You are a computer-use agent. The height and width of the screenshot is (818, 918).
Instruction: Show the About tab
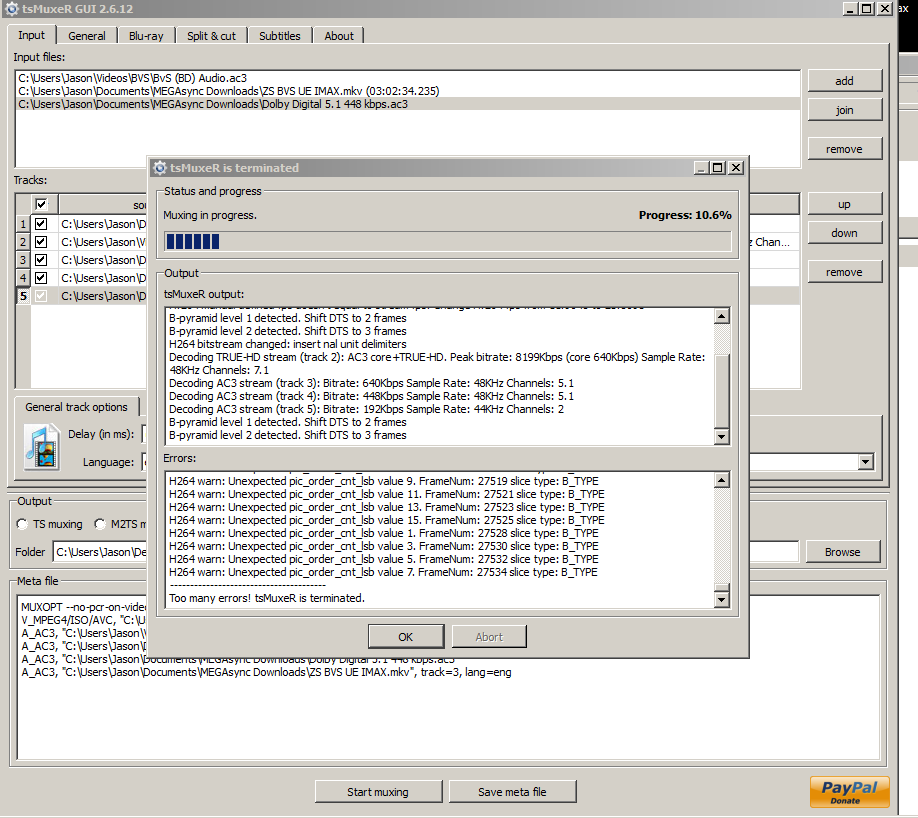pos(339,36)
